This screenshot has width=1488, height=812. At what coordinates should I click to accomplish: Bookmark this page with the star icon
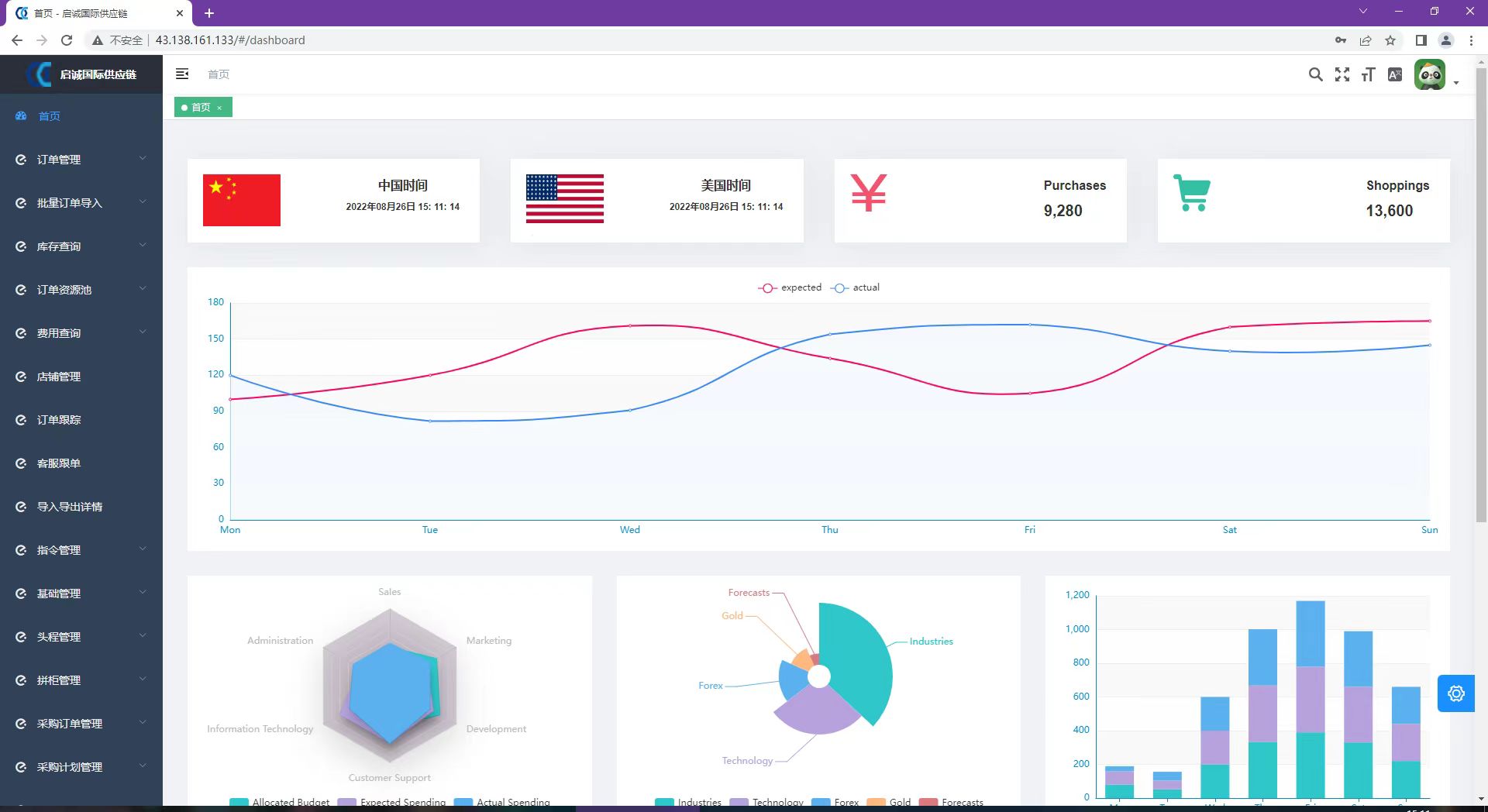point(1390,40)
